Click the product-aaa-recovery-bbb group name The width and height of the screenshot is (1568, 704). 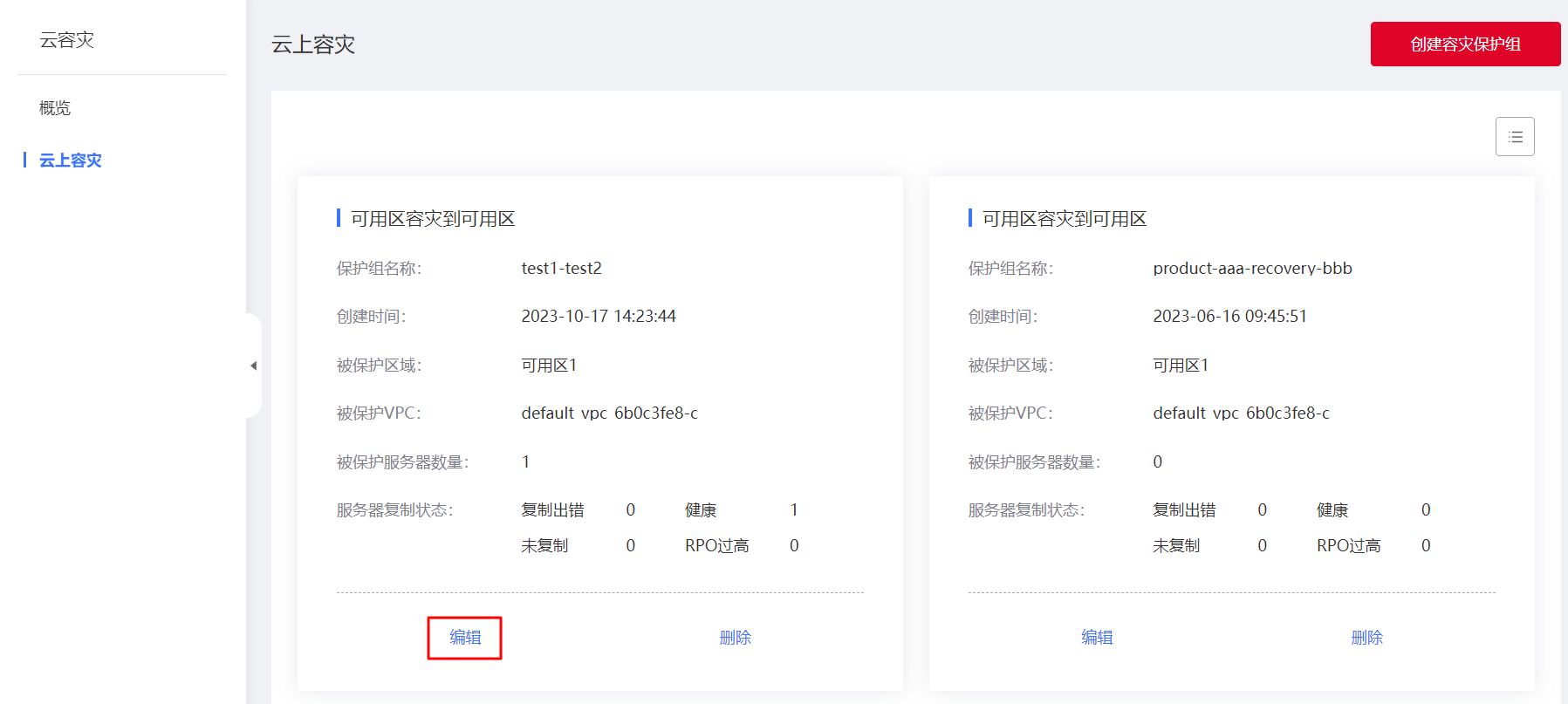(x=1251, y=269)
